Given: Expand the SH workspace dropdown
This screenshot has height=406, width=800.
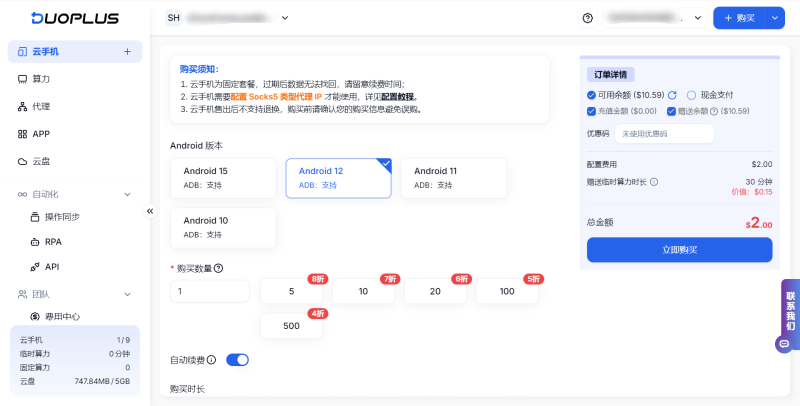Looking at the screenshot, I should tap(285, 18).
